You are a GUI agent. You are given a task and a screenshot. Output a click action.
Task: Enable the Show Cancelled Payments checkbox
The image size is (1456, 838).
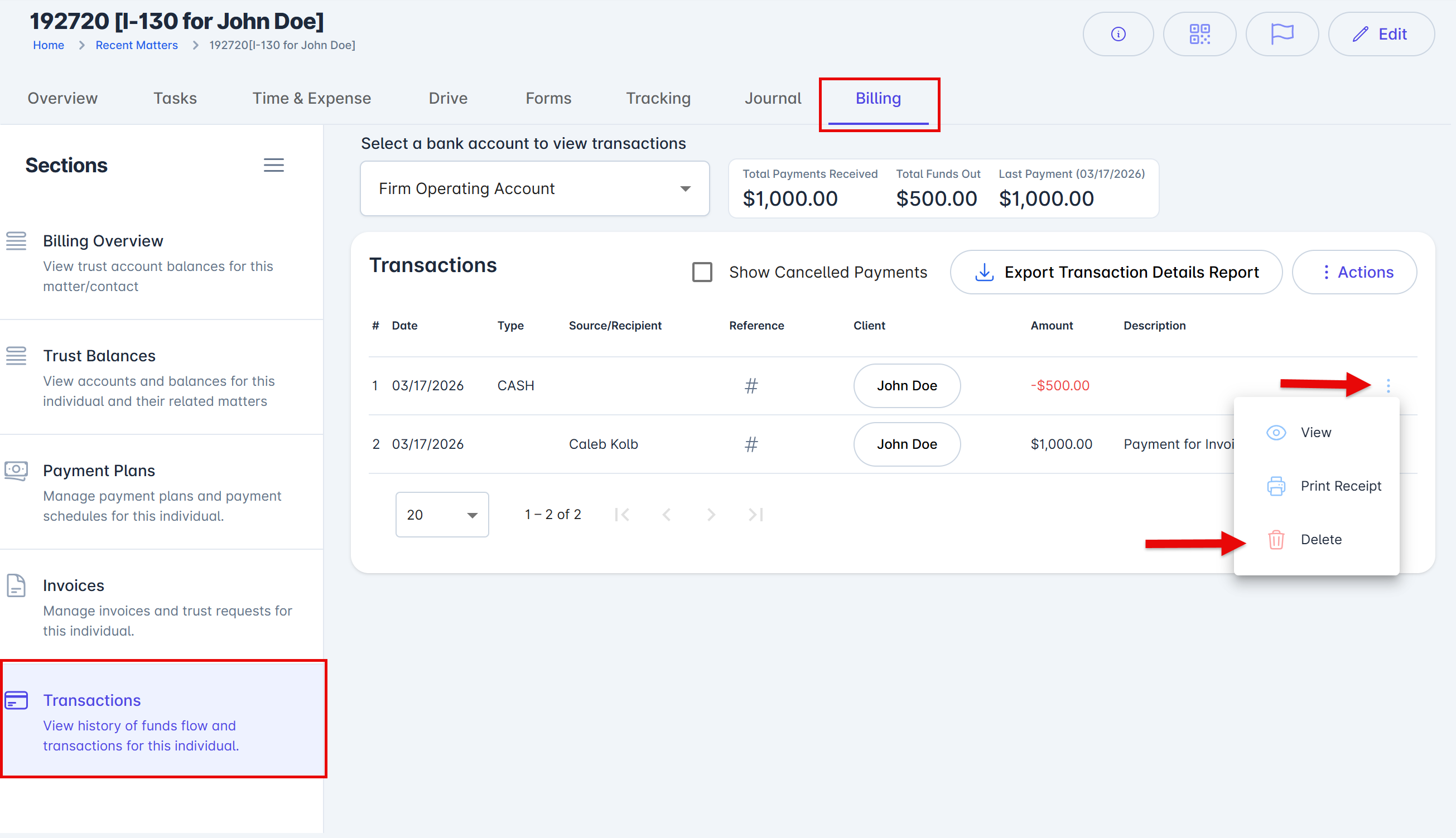point(702,272)
